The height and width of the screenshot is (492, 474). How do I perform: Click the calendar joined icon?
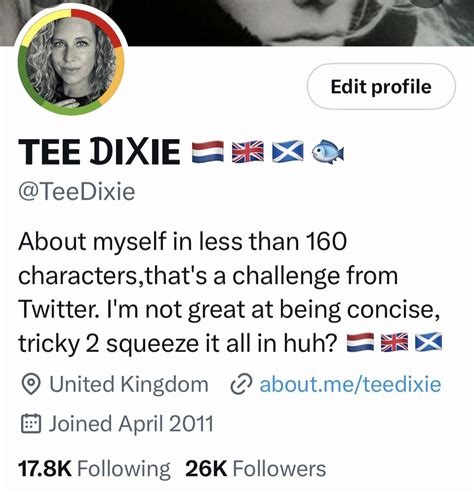point(31,424)
